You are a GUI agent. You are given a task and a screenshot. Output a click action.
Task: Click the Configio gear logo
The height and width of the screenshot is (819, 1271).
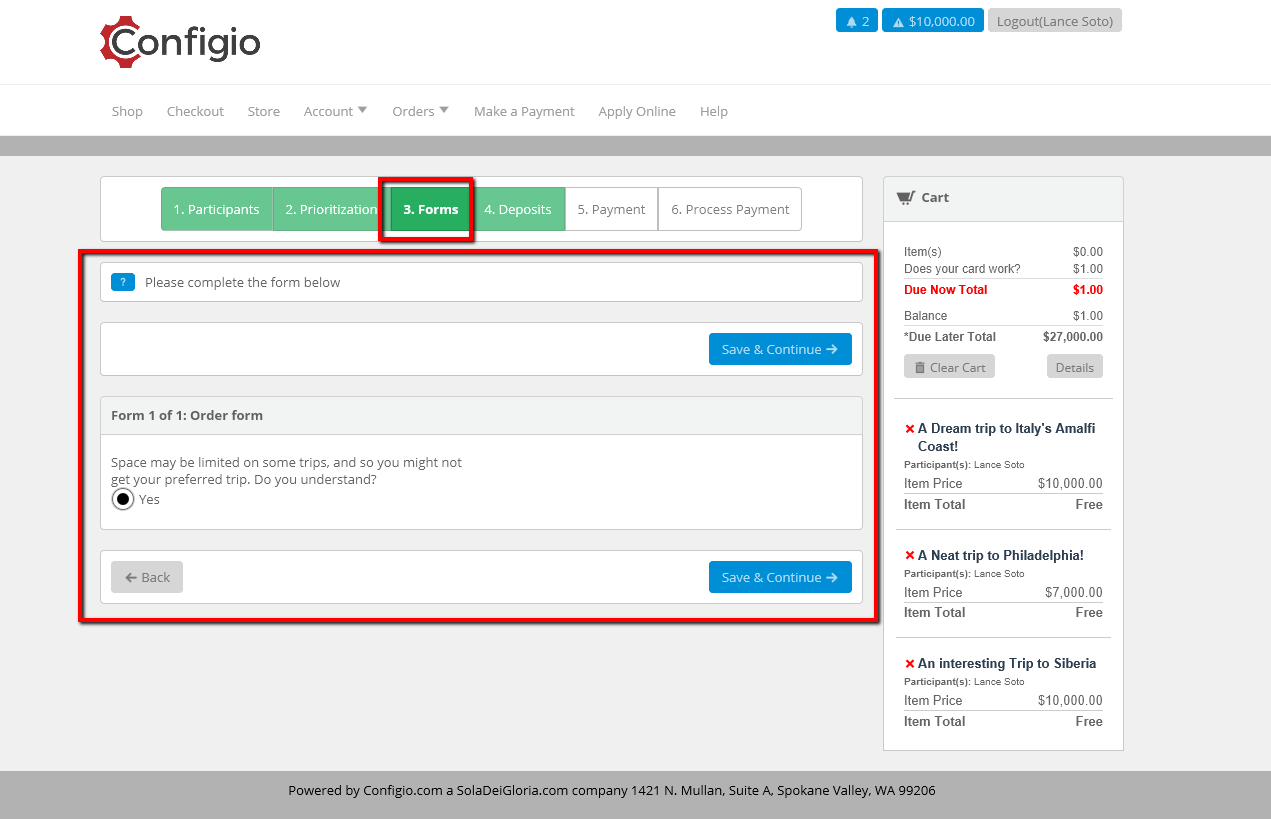(180, 42)
